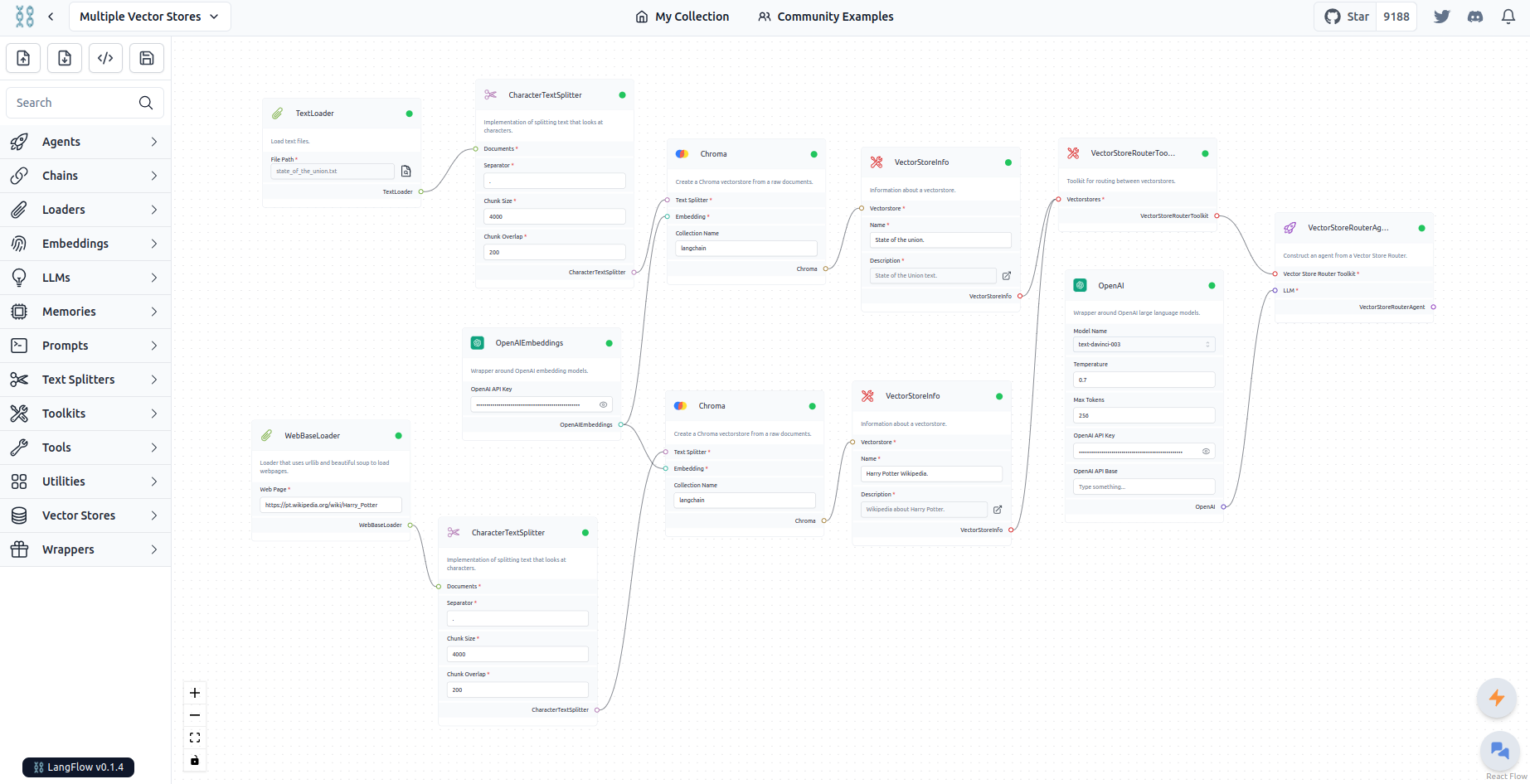This screenshot has height=784, width=1530.
Task: Expand the Embeddings category
Action: 85,244
